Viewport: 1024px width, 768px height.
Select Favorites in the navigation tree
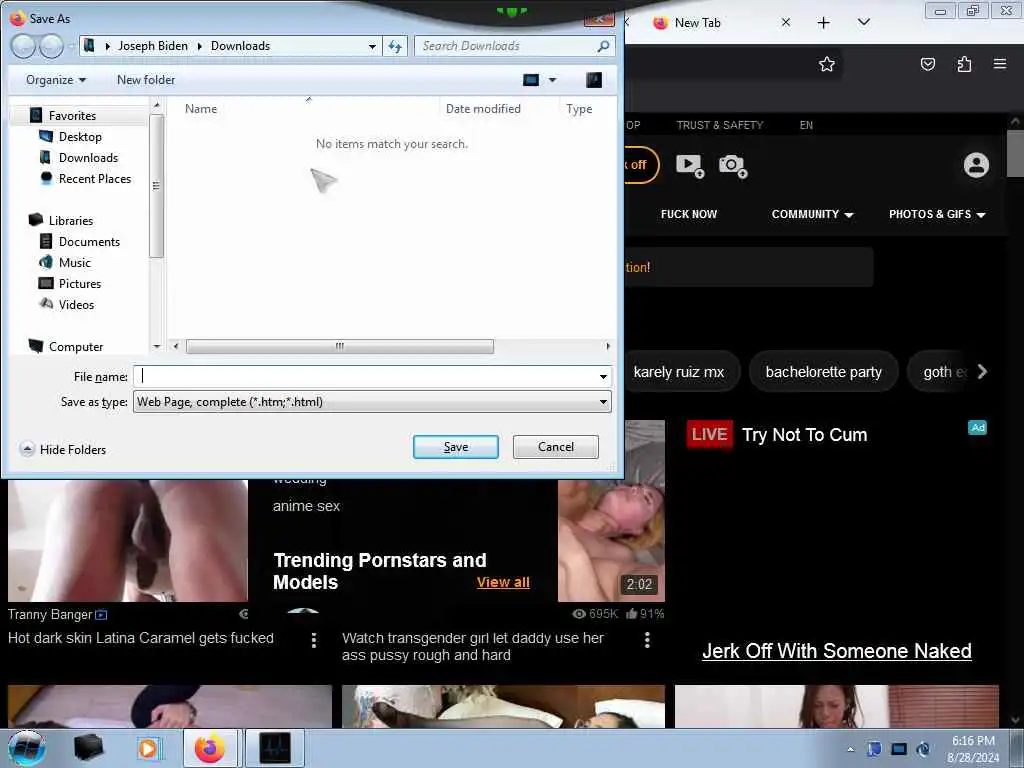72,116
